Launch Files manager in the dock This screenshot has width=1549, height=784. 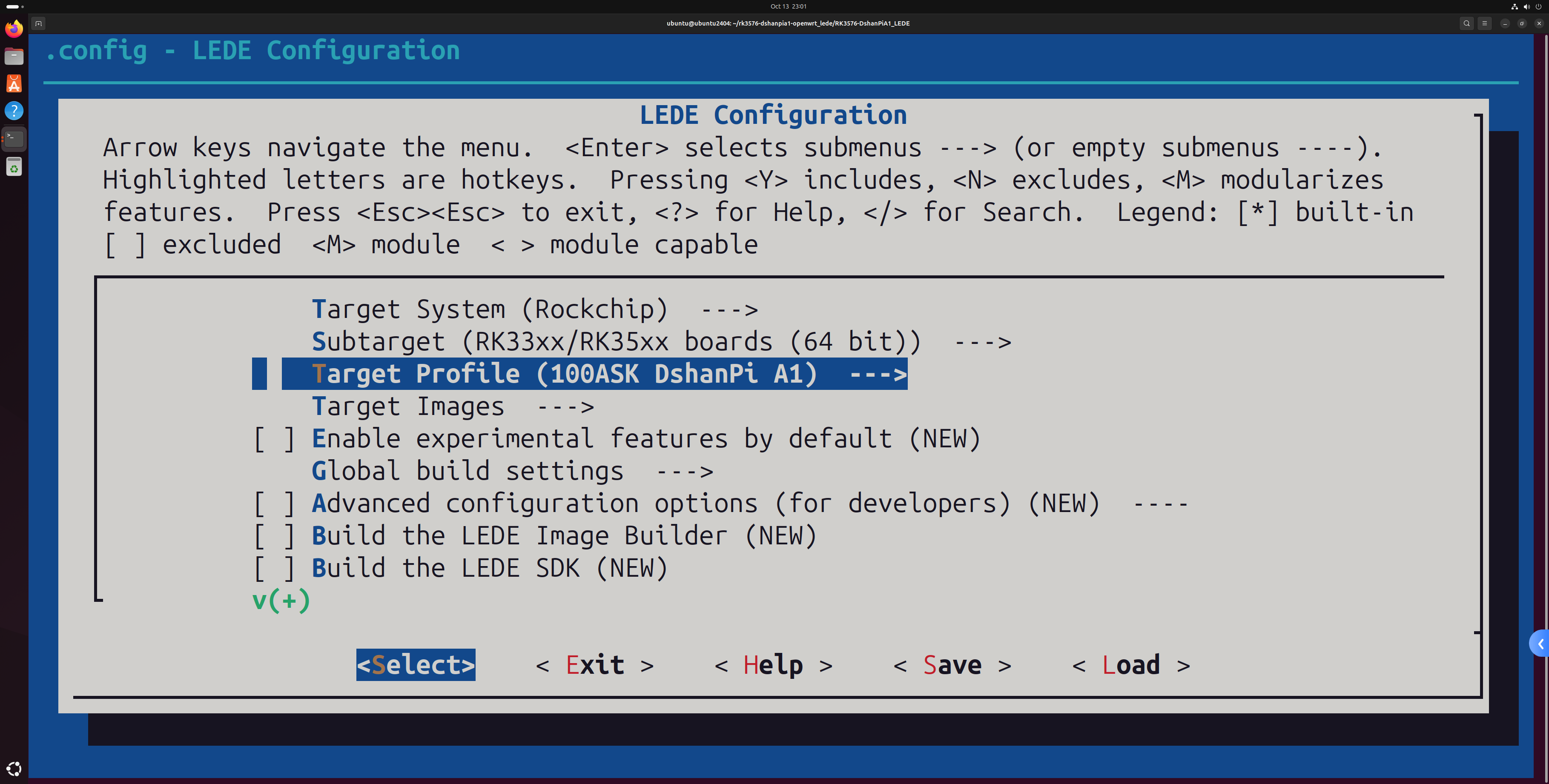pyautogui.click(x=14, y=56)
